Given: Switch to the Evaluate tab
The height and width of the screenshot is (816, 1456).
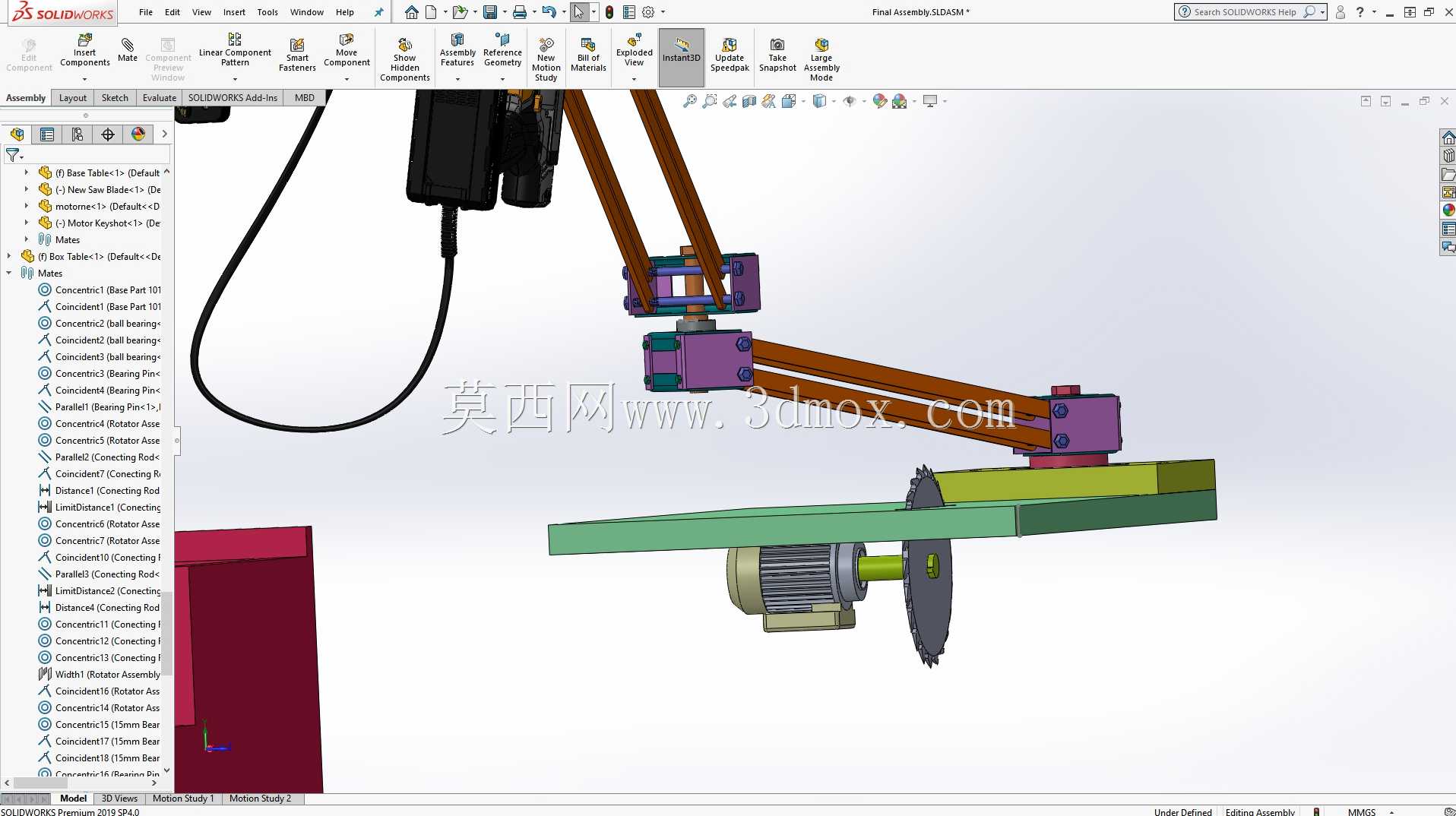Looking at the screenshot, I should [x=160, y=98].
